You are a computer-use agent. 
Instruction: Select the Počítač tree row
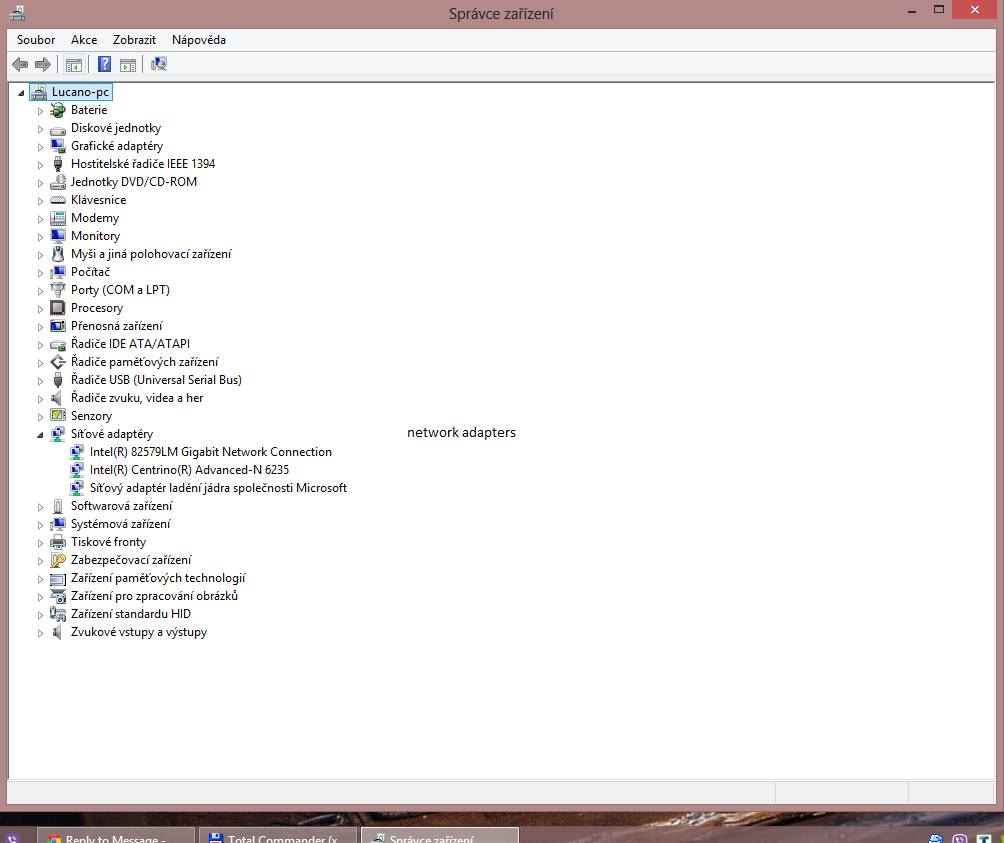(x=90, y=272)
